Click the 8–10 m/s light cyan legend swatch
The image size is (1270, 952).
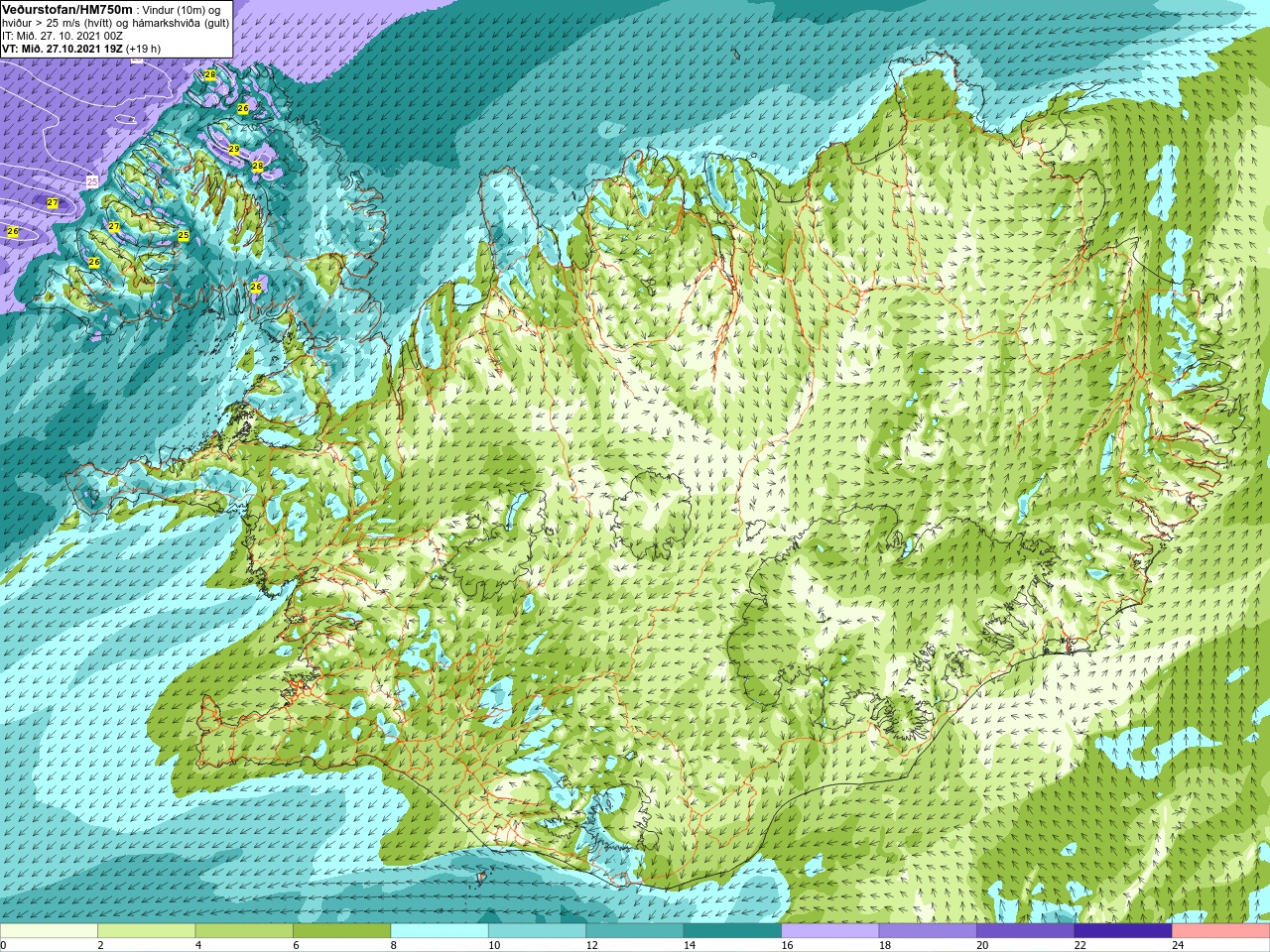click(x=440, y=930)
